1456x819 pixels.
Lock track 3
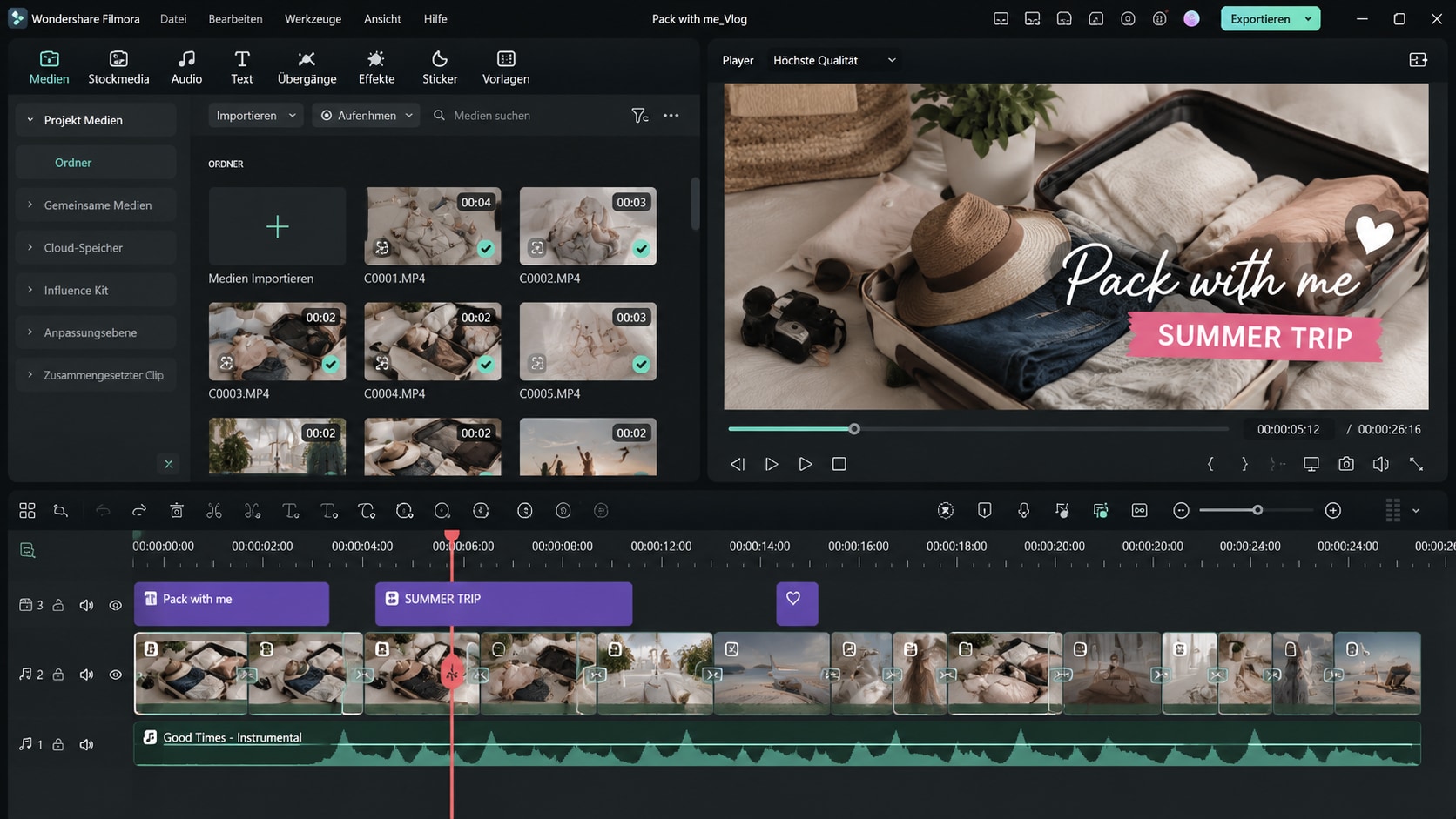[58, 605]
